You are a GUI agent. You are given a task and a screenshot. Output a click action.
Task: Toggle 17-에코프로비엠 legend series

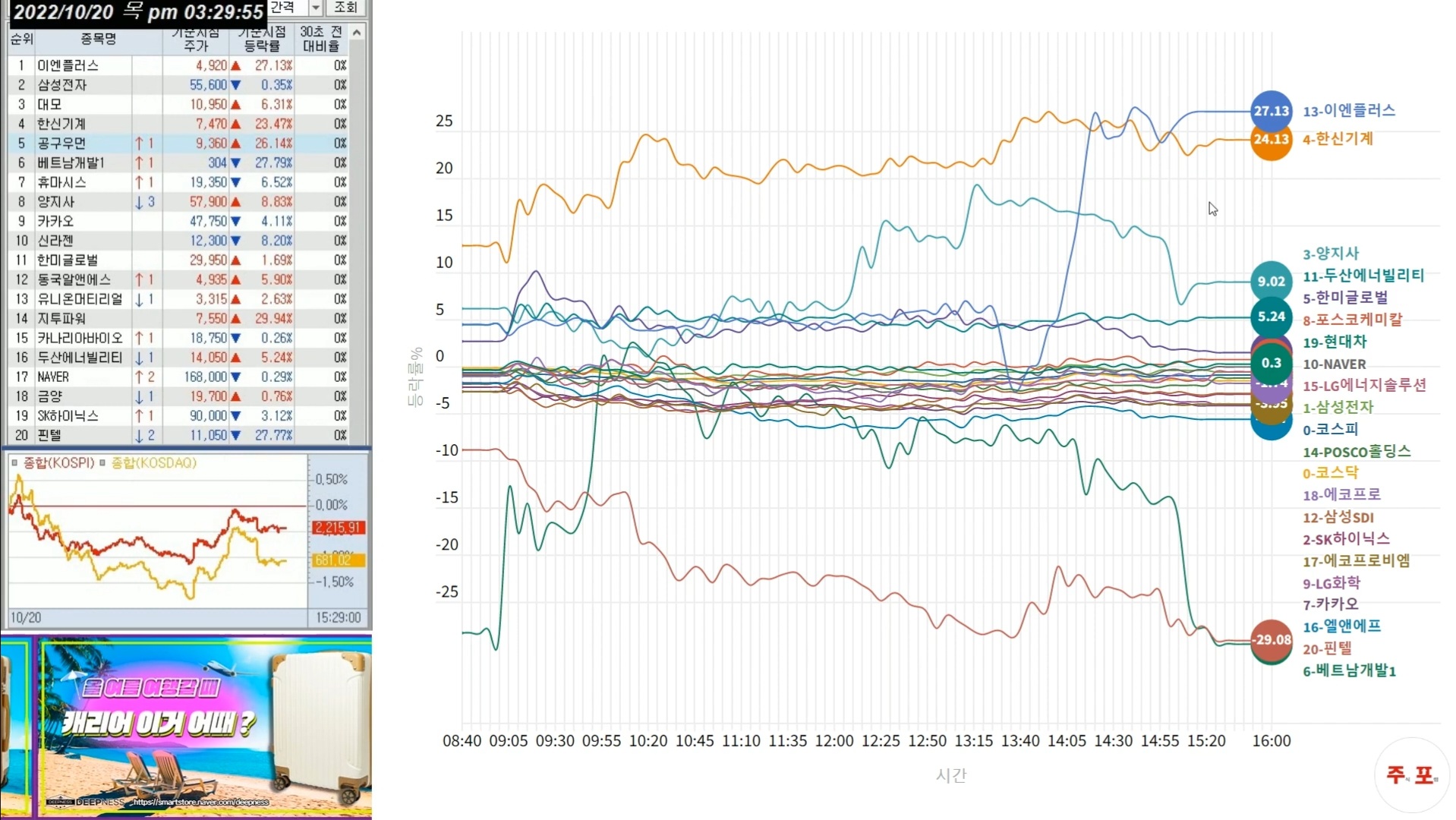pos(1357,561)
